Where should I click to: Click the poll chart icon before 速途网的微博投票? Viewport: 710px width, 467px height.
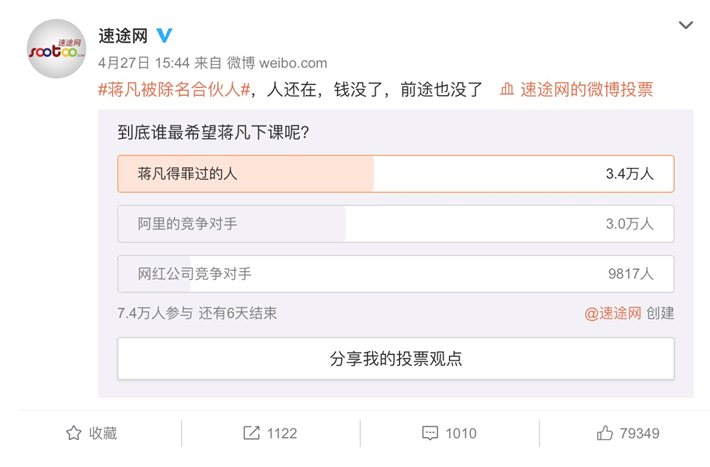[507, 89]
